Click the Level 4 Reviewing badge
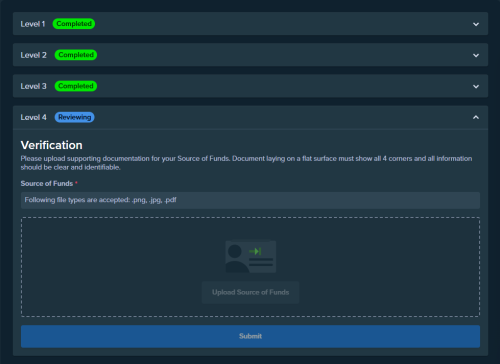Viewport: 500px width, 364px height. (x=74, y=117)
